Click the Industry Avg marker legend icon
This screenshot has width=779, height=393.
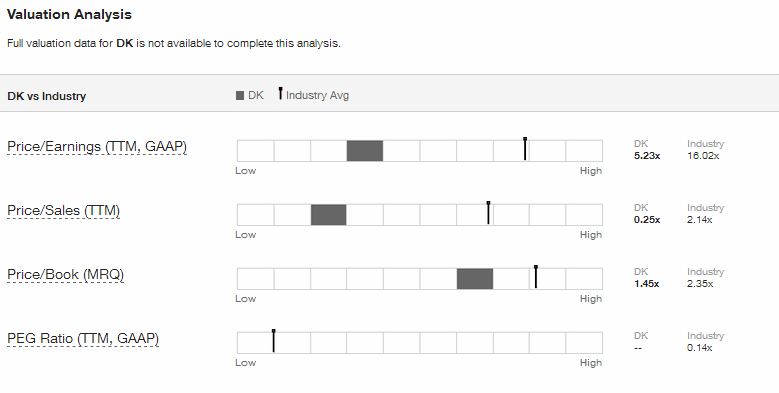[x=280, y=93]
